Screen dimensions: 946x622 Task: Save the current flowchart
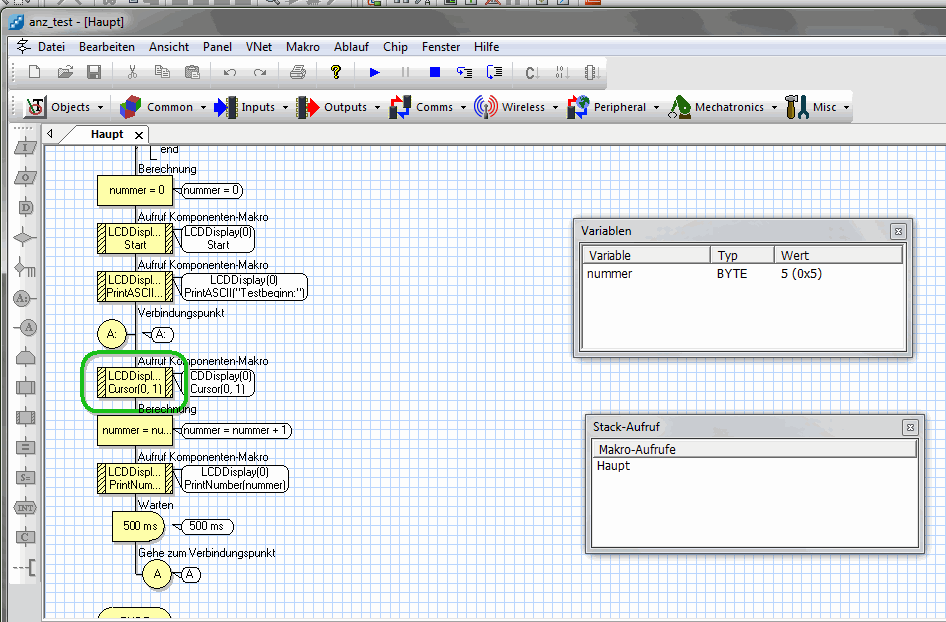[94, 72]
